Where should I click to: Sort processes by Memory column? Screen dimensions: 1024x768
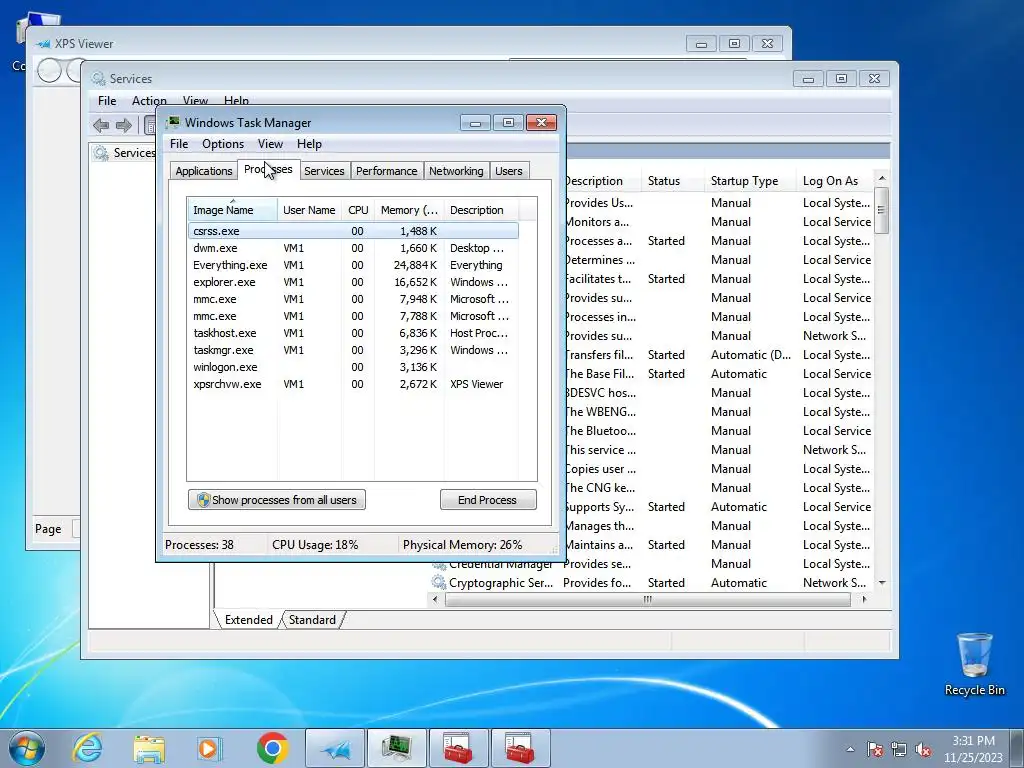[409, 210]
